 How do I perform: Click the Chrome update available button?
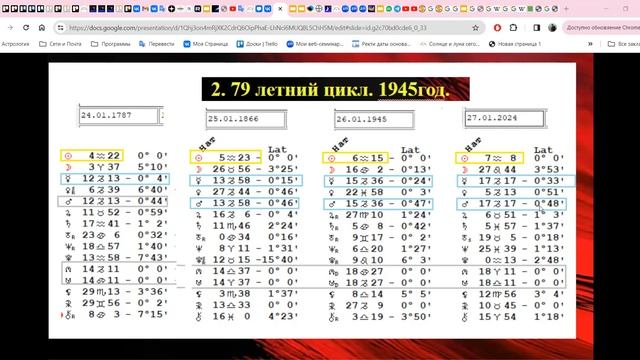point(602,28)
